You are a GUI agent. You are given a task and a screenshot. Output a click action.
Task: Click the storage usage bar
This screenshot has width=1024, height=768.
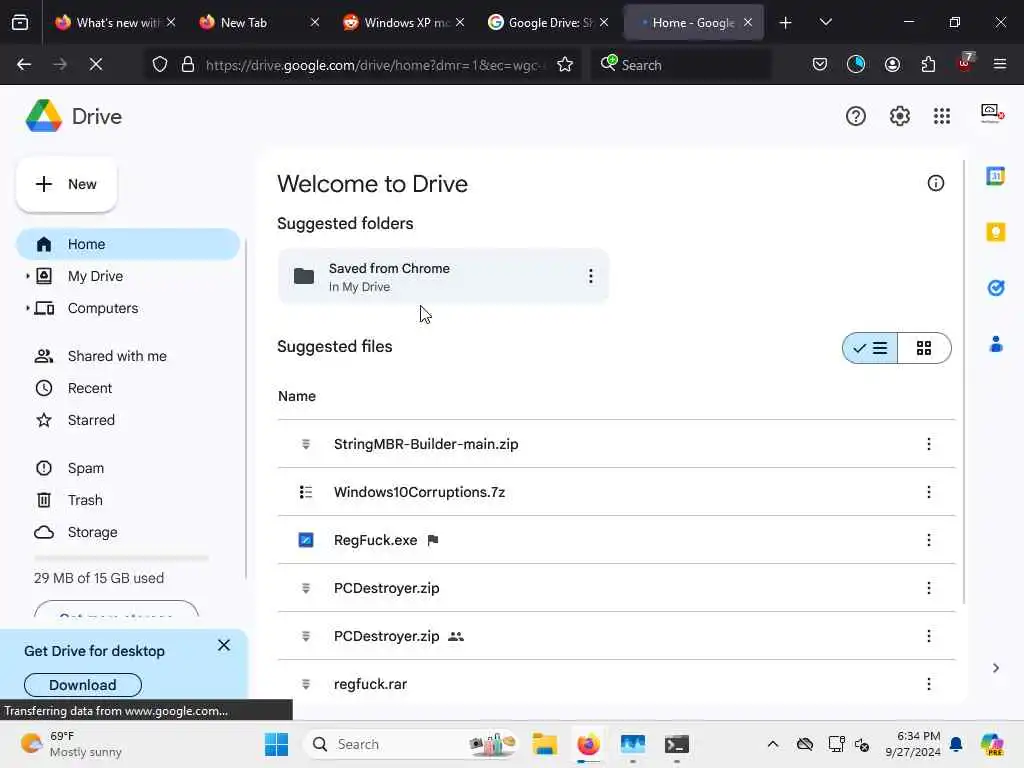(121, 558)
